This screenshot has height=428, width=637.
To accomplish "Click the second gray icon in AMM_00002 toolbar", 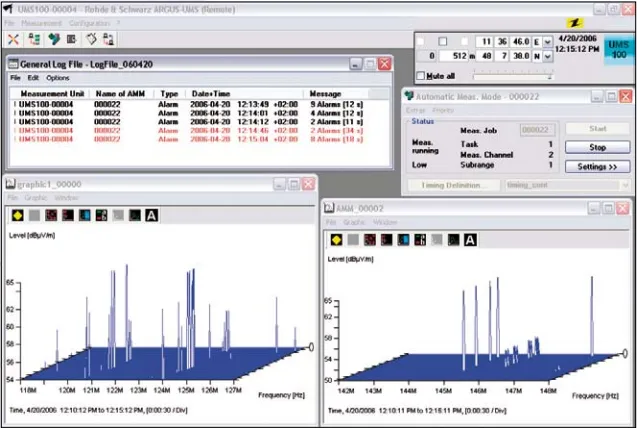I will coord(436,240).
